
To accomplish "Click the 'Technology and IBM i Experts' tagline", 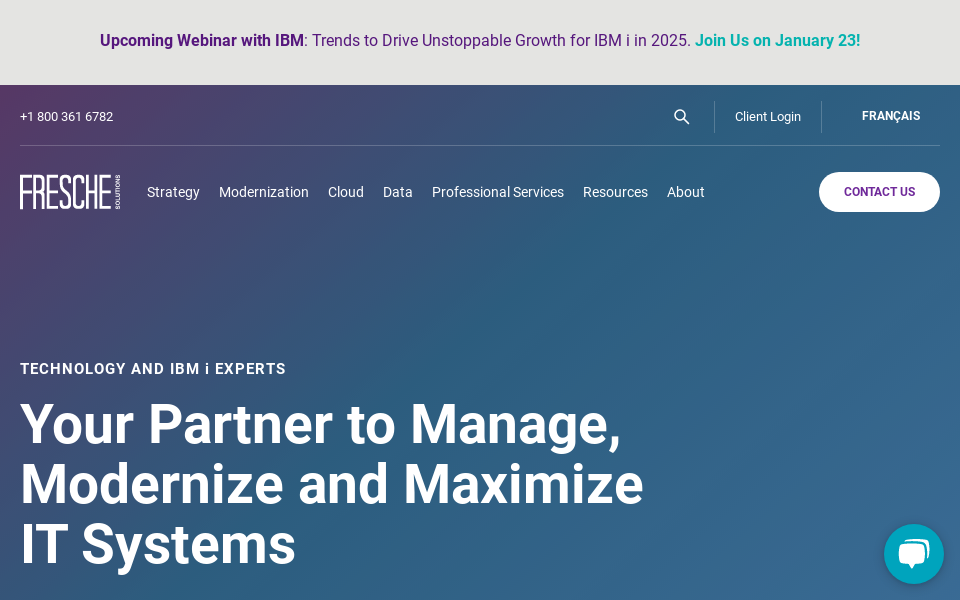I will point(153,369).
